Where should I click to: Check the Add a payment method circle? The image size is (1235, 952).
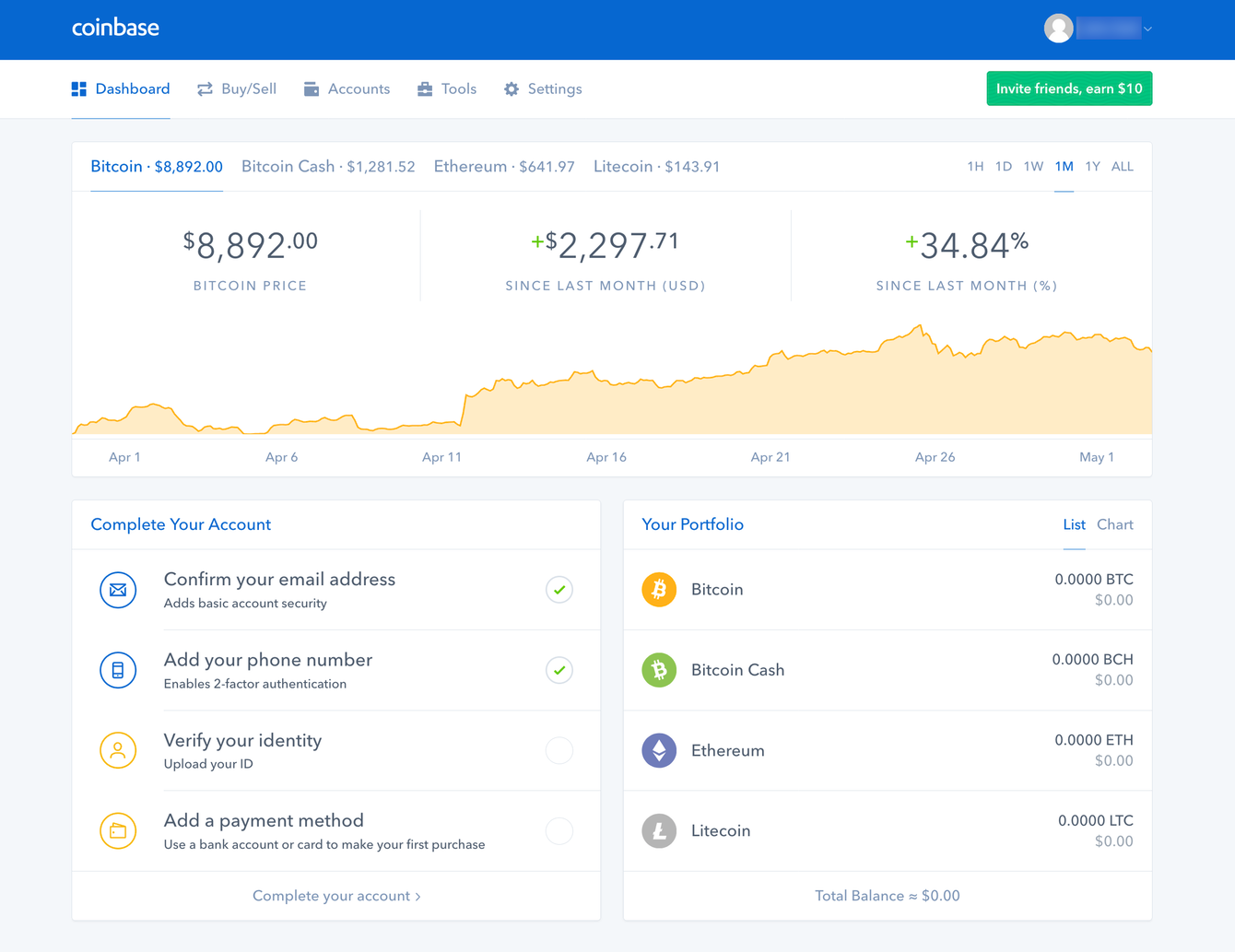(559, 830)
